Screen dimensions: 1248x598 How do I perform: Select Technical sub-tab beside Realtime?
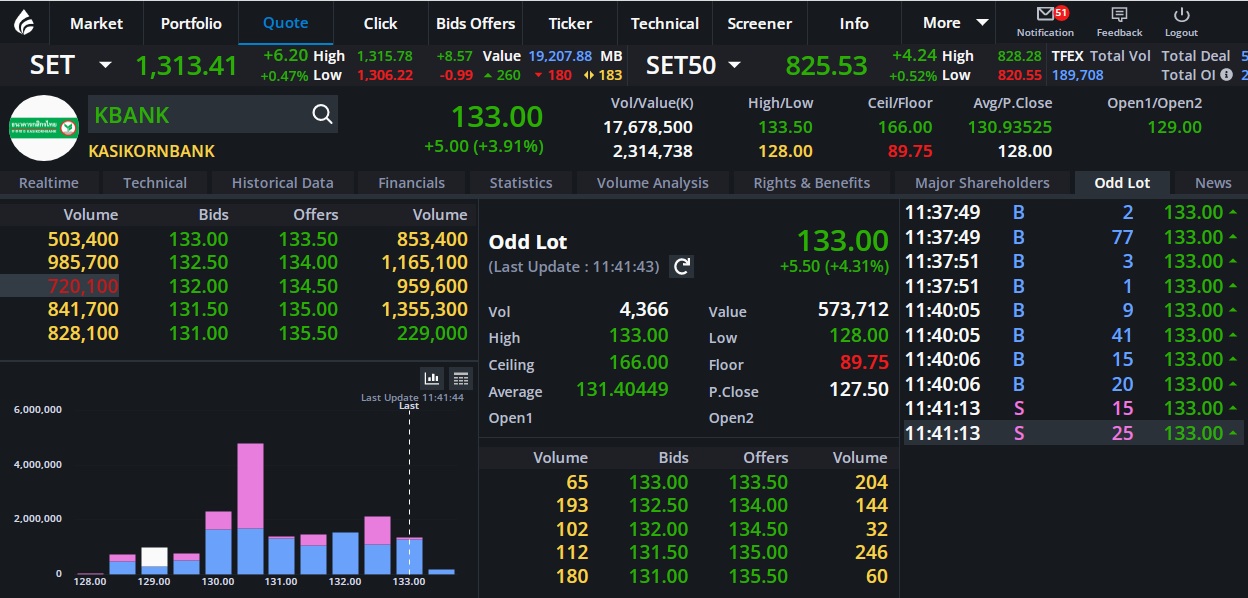pyautogui.click(x=155, y=183)
